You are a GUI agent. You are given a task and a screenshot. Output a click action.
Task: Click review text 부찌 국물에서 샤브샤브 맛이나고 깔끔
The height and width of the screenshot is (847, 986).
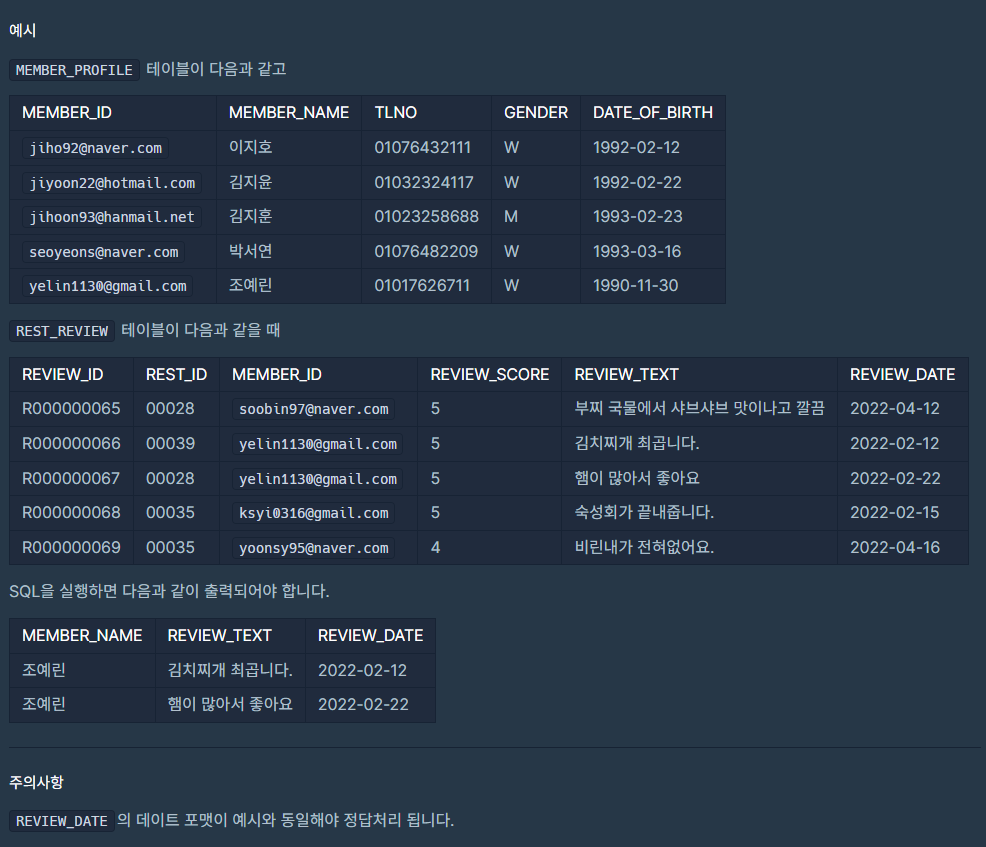point(699,408)
